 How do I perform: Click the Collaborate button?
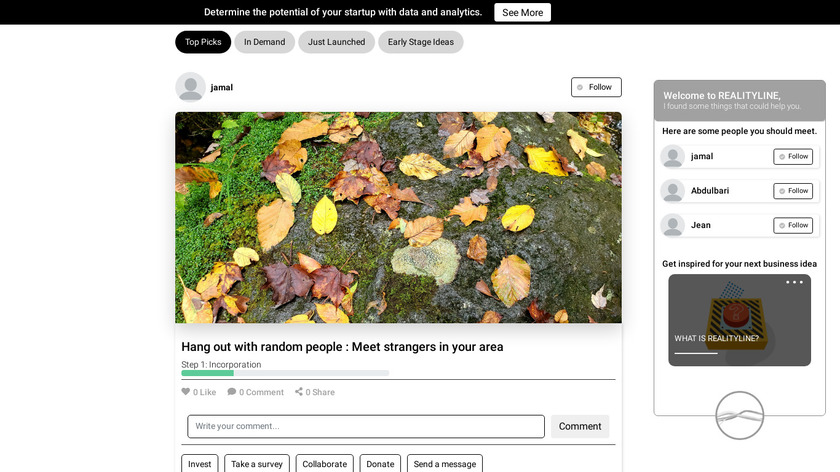tap(325, 463)
